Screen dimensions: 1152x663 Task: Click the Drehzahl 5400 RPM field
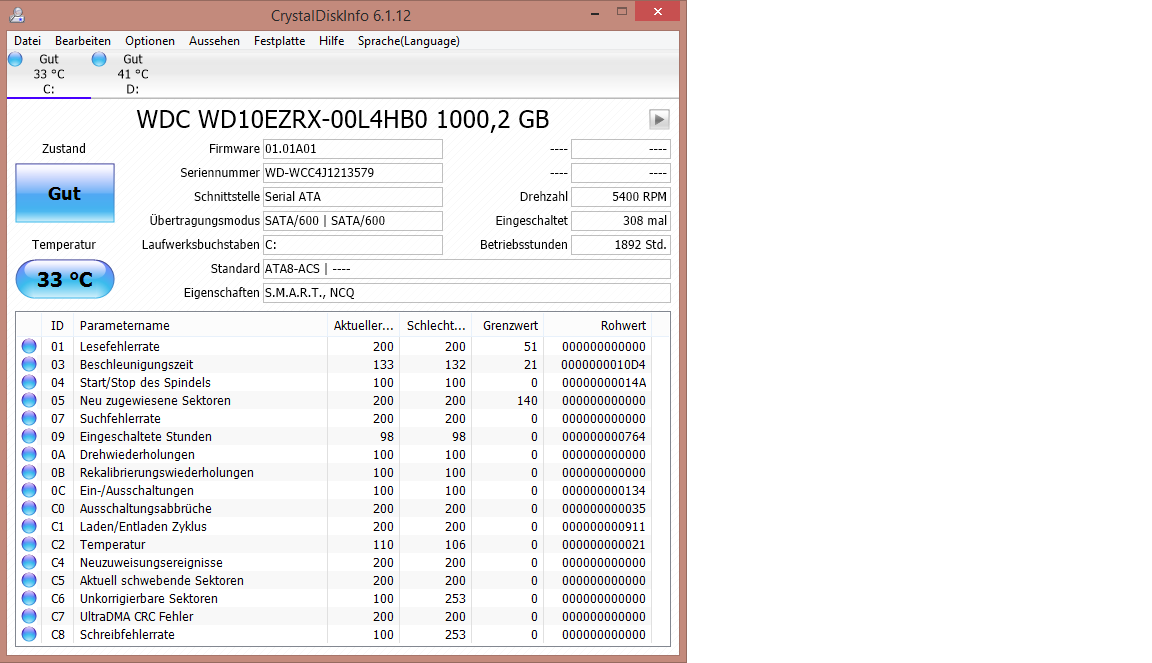(x=621, y=197)
